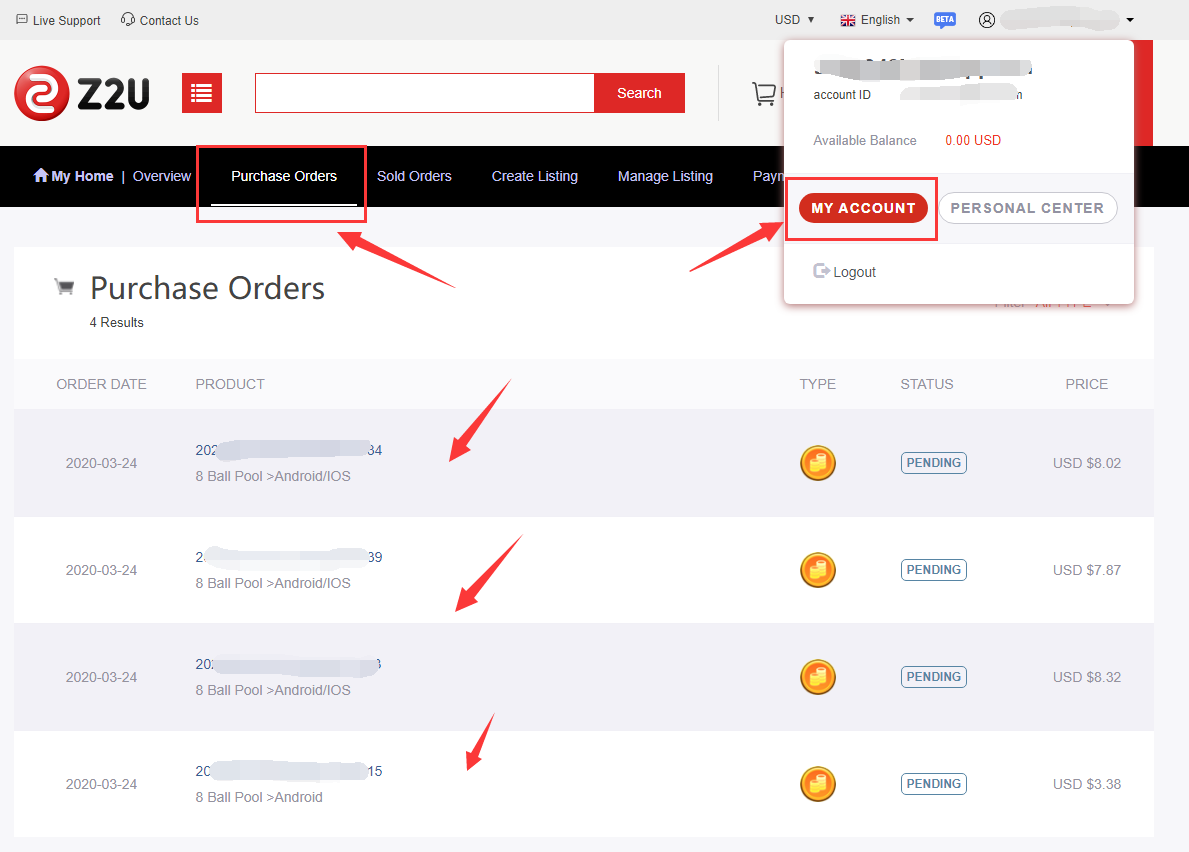The width and height of the screenshot is (1189, 852).
Task: Click the 'account ID' label
Action: pos(842,95)
